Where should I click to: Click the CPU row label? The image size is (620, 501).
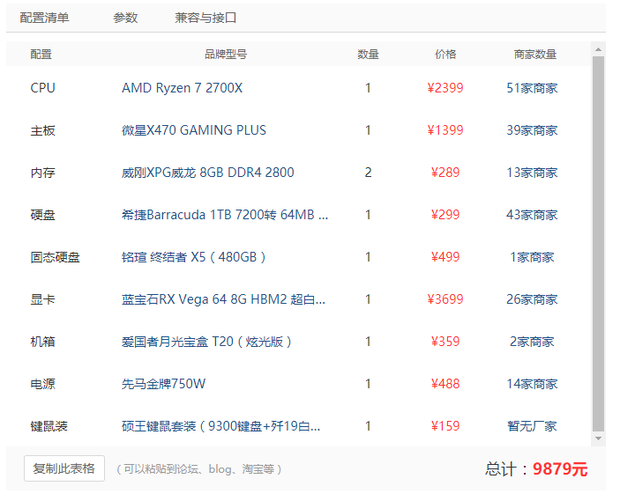click(x=43, y=88)
